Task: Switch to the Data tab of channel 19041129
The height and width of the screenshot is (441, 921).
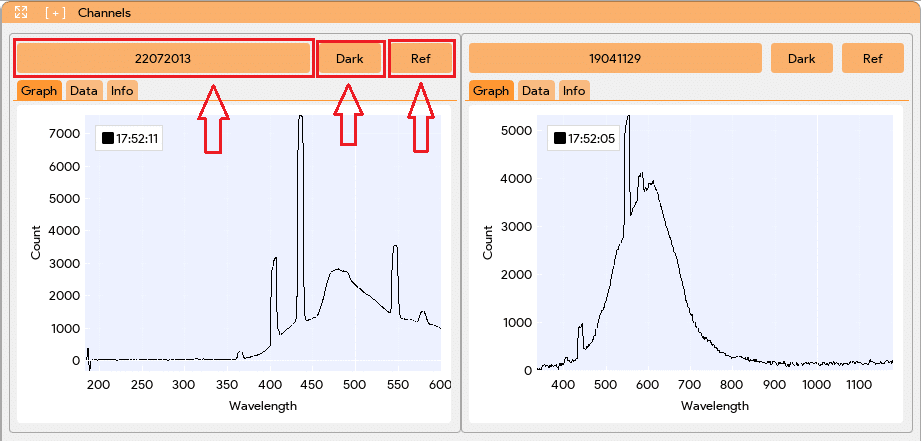Action: pyautogui.click(x=536, y=90)
